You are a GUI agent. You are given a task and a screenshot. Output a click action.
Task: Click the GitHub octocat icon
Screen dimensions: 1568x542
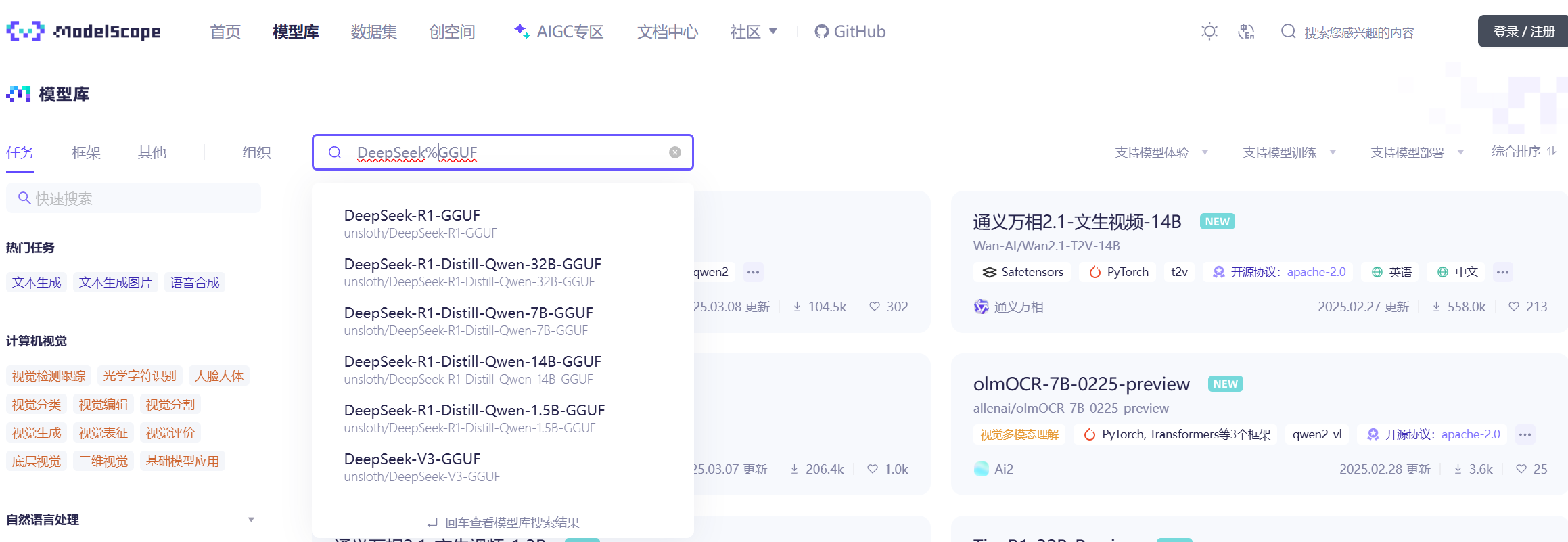coord(821,32)
